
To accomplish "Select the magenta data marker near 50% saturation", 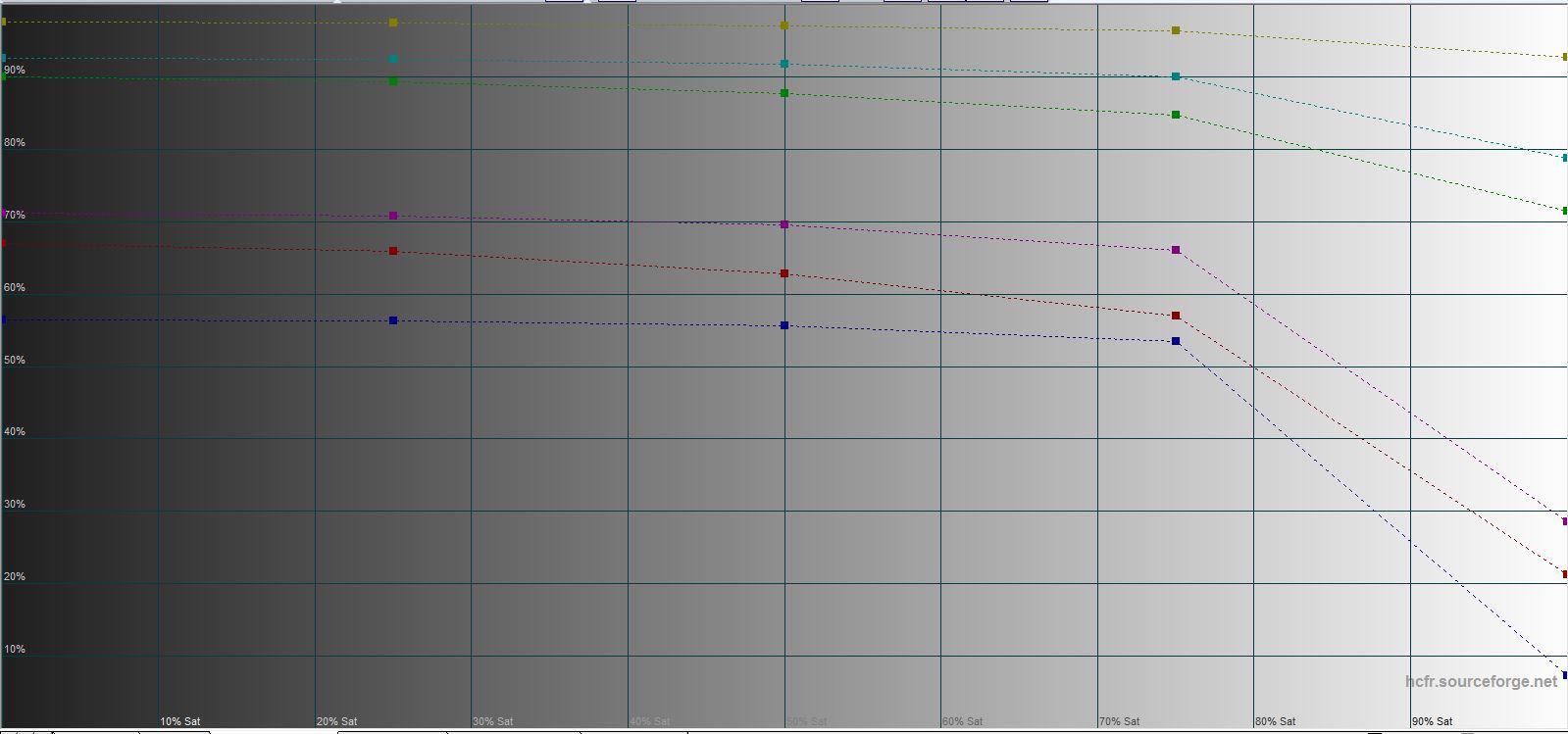I will tap(784, 225).
